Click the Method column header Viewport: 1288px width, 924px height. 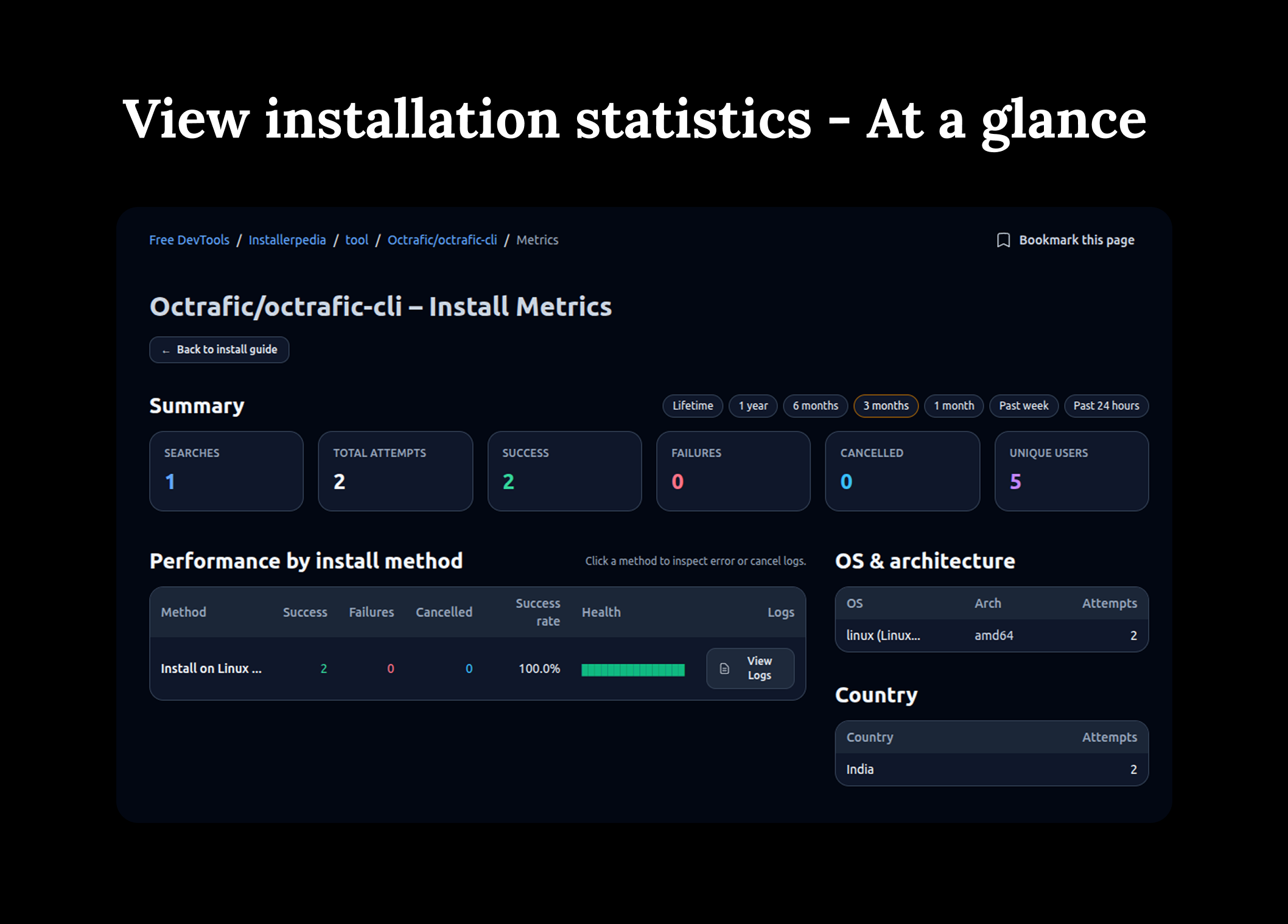[x=183, y=612]
